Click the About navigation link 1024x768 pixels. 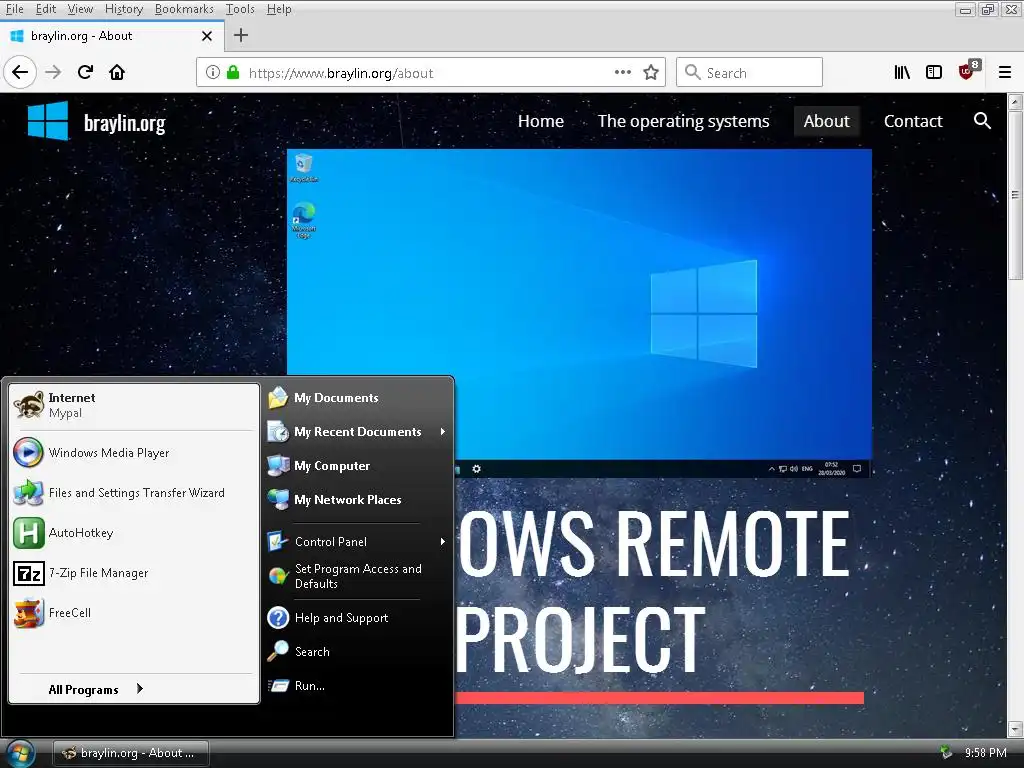click(x=826, y=121)
